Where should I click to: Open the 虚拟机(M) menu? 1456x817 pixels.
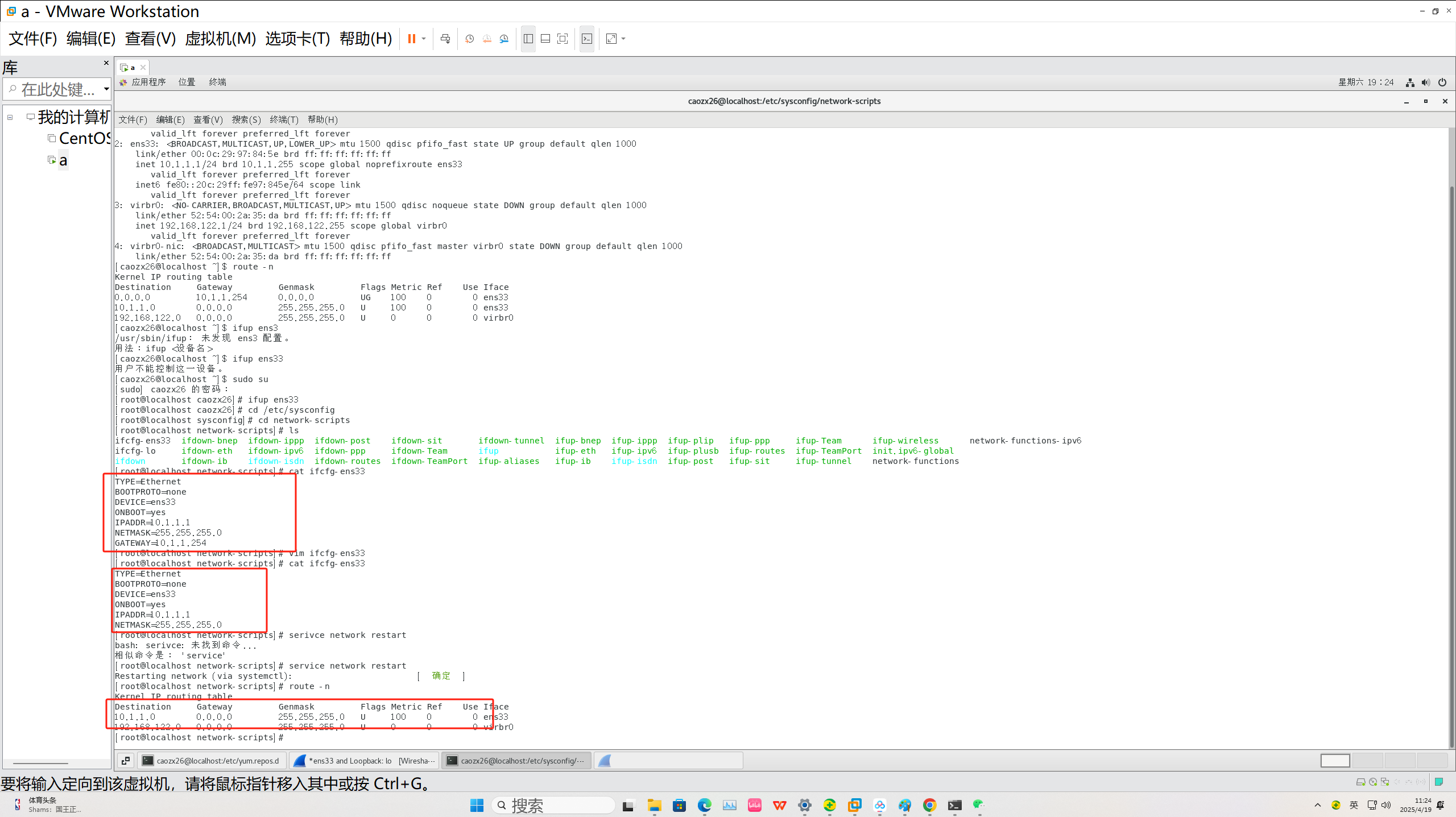point(220,39)
